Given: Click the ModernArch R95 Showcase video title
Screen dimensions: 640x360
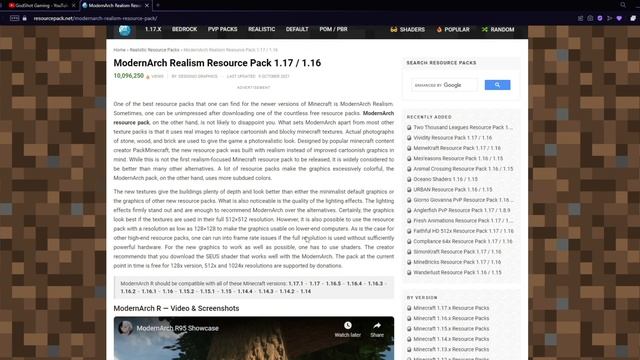Looking at the screenshot, I should tap(178, 328).
